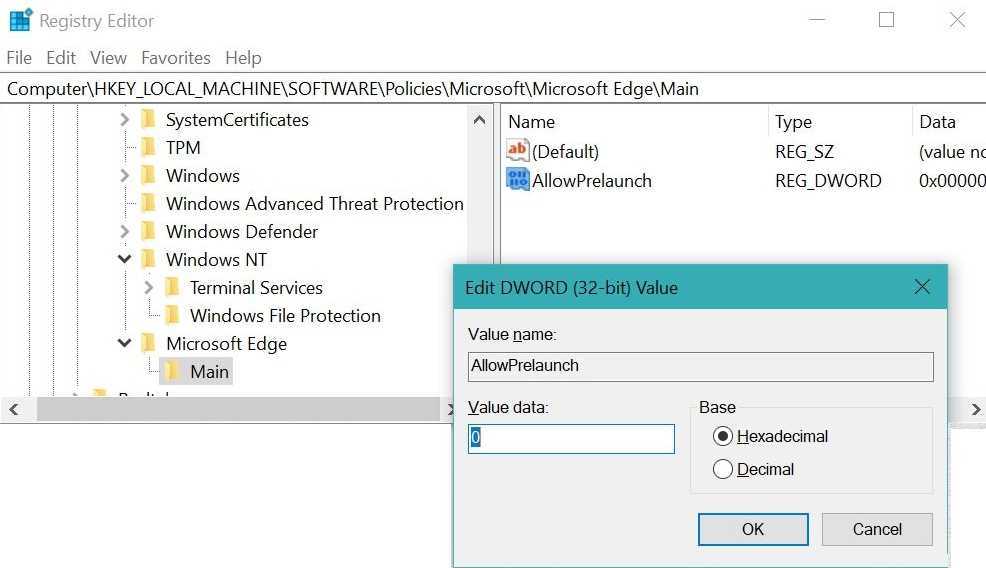
Task: Select the TPM tree key
Action: point(183,148)
